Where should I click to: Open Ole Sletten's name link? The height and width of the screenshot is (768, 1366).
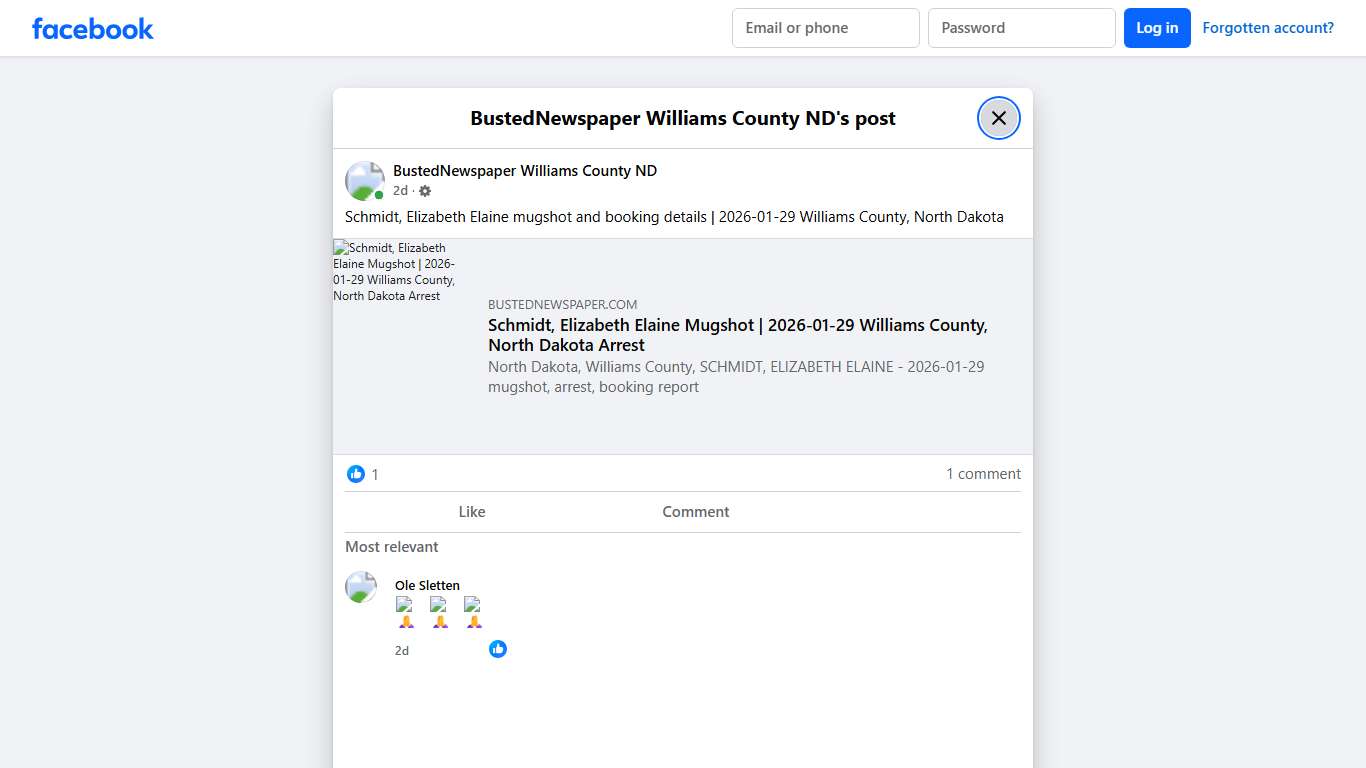click(x=427, y=586)
